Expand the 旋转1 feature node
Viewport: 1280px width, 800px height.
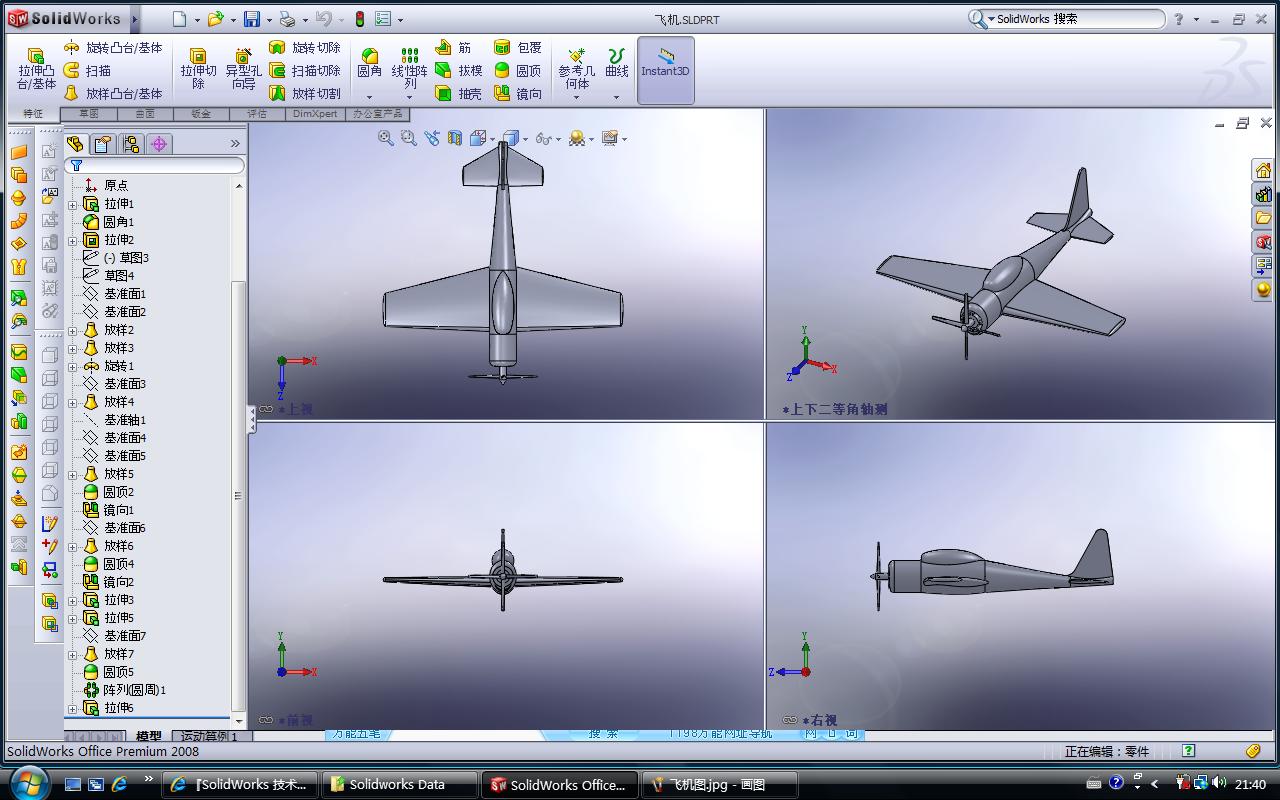(x=72, y=366)
